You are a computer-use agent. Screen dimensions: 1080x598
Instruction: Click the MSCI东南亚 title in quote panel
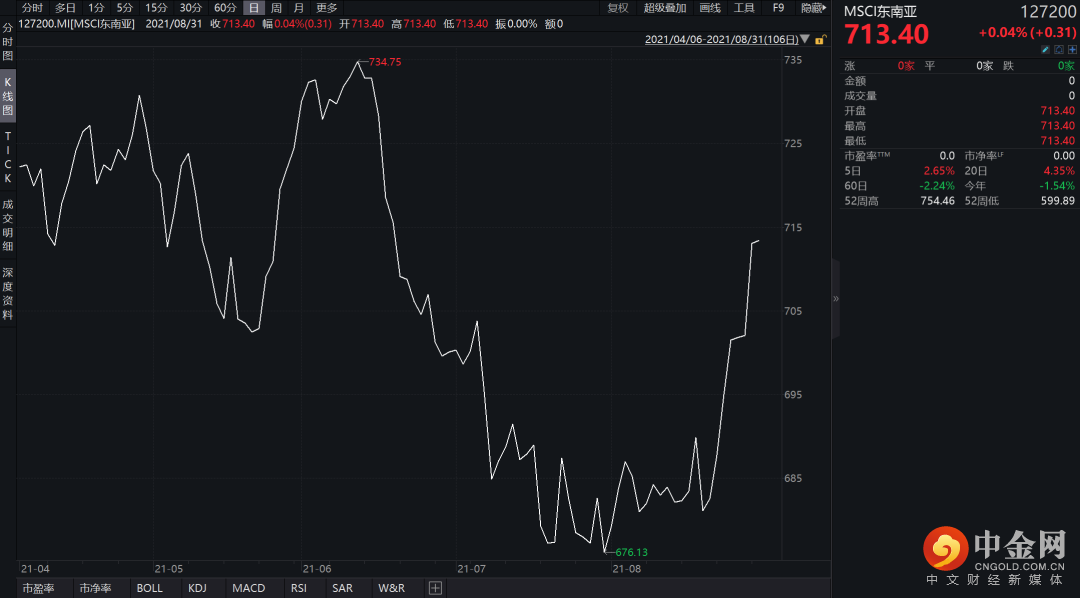880,12
